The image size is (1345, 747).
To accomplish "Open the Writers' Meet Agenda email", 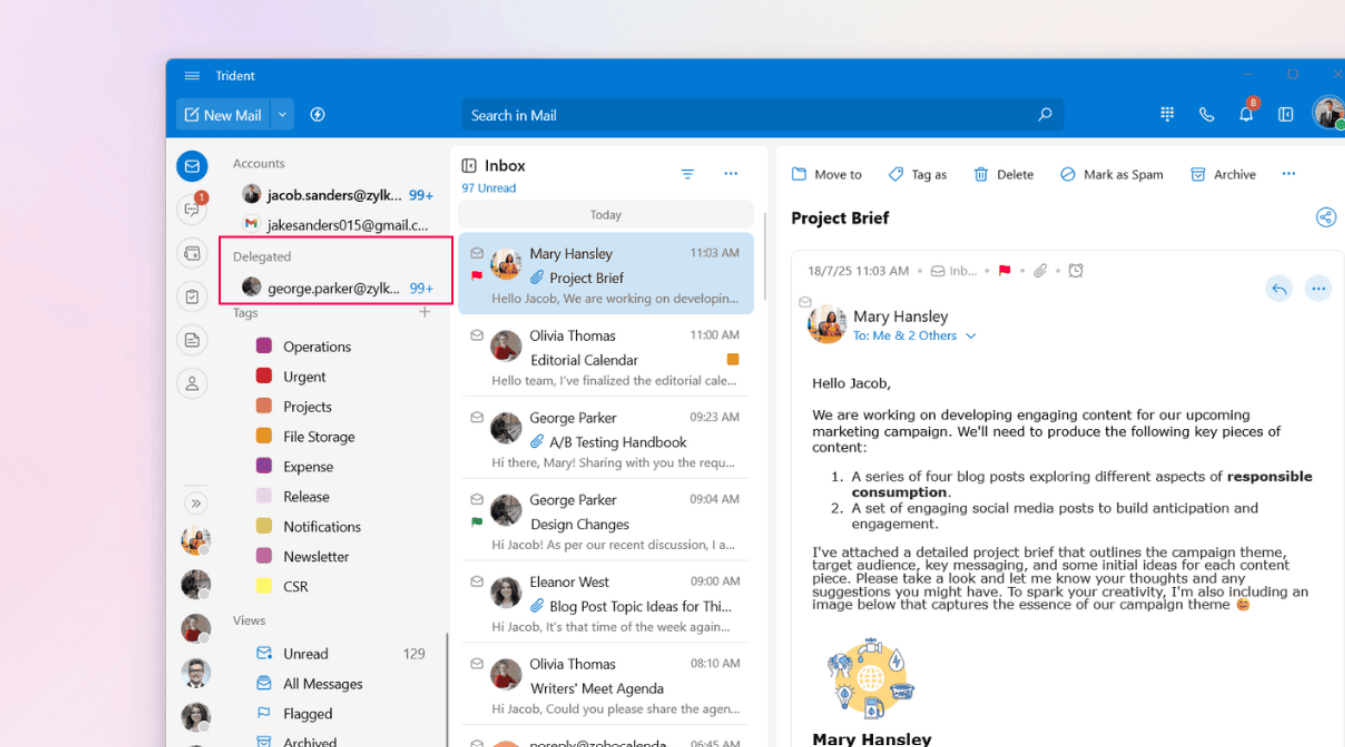I will pos(606,685).
